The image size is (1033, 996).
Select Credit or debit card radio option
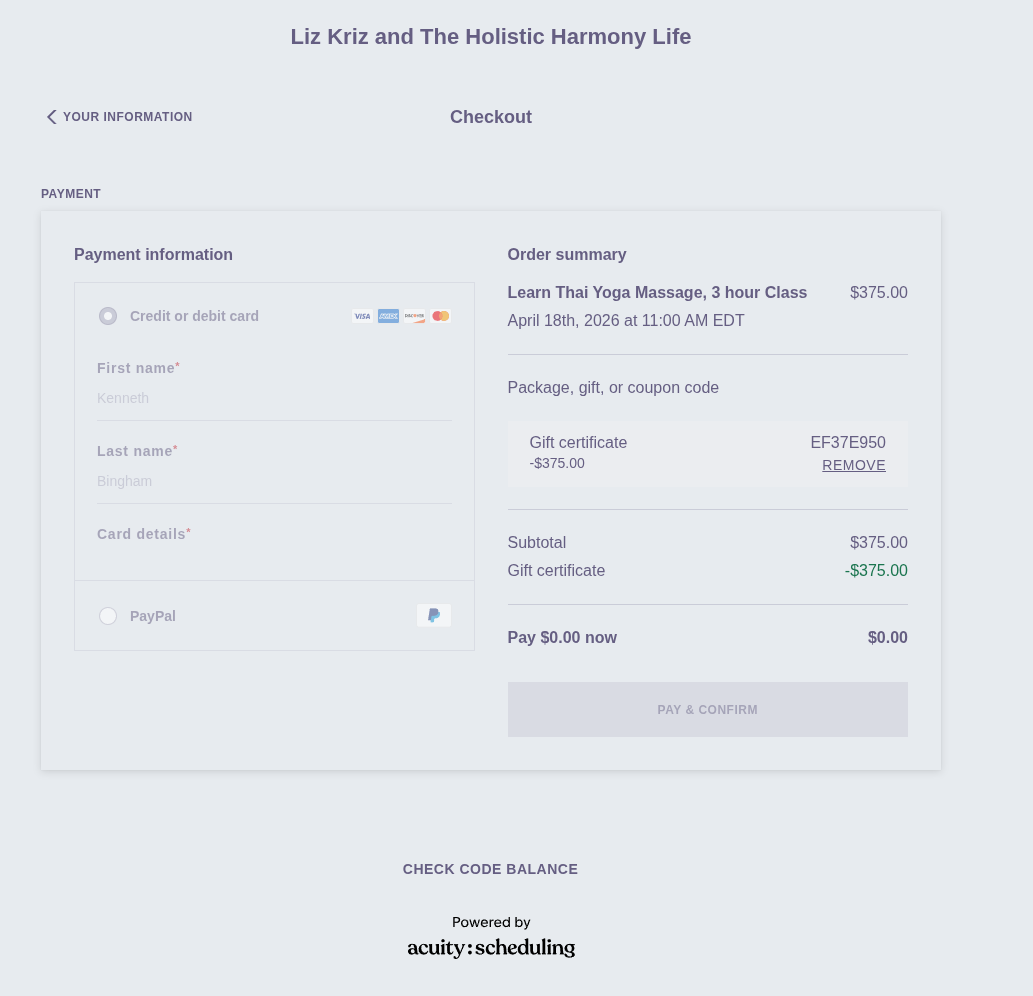click(x=108, y=316)
